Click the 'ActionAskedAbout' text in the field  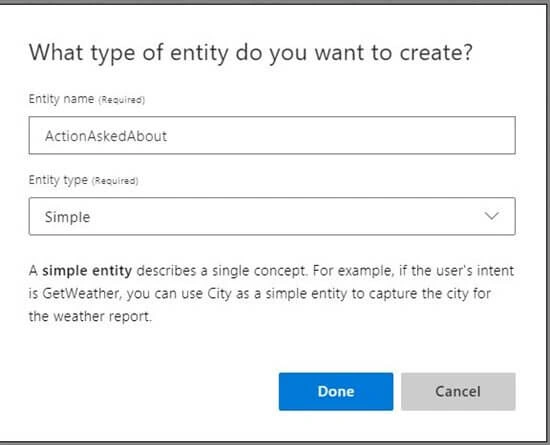click(x=106, y=136)
